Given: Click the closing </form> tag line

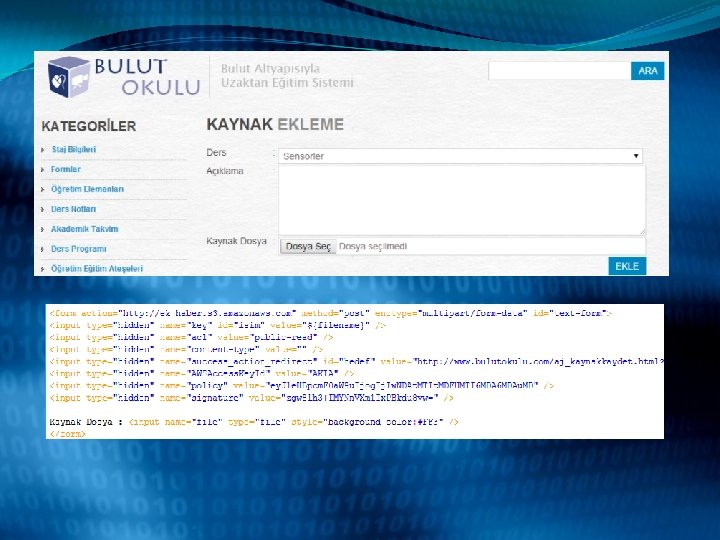Looking at the screenshot, I should click(68, 433).
